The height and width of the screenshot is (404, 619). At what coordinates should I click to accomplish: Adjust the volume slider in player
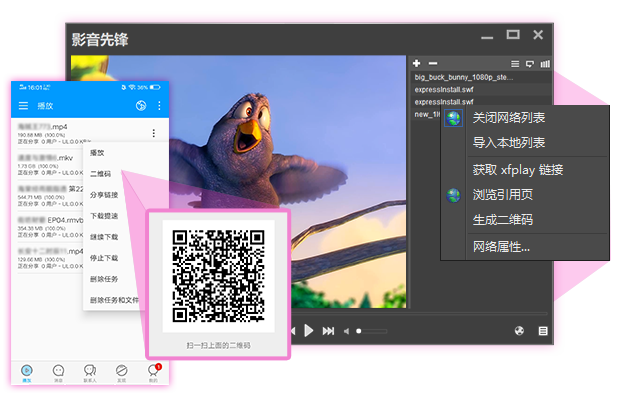[x=371, y=330]
